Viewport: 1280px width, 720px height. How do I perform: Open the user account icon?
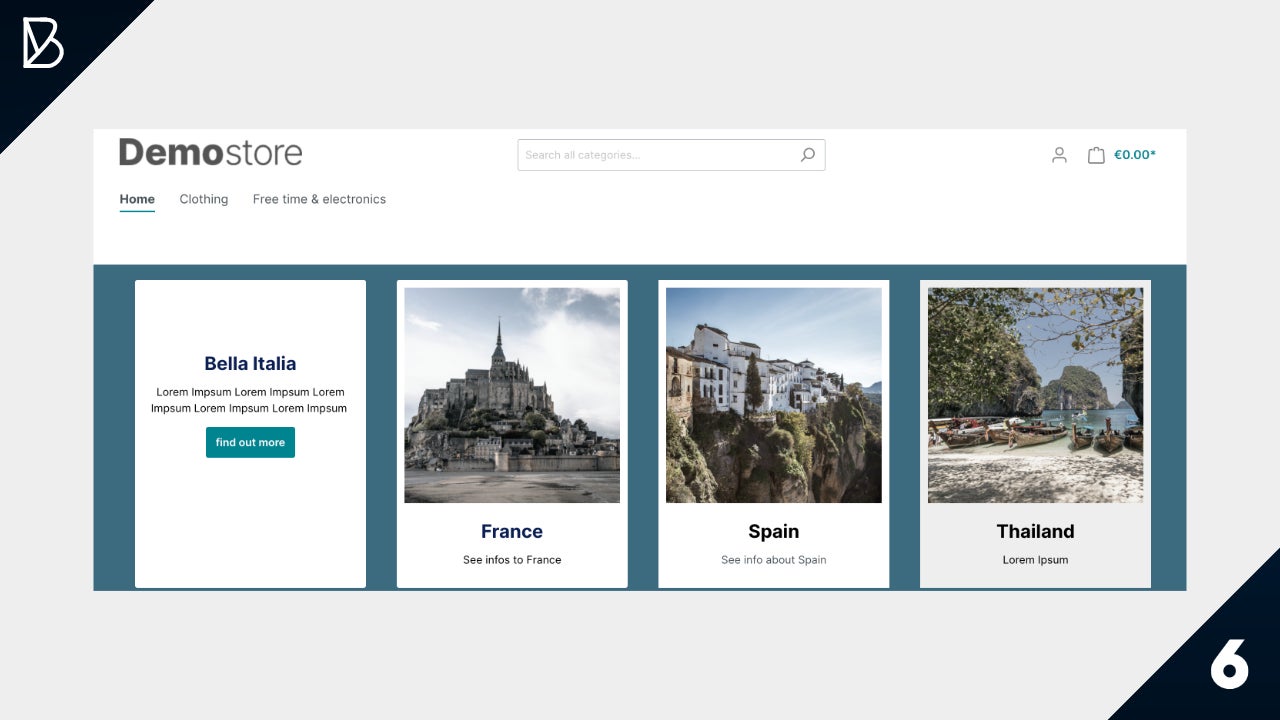coord(1059,155)
